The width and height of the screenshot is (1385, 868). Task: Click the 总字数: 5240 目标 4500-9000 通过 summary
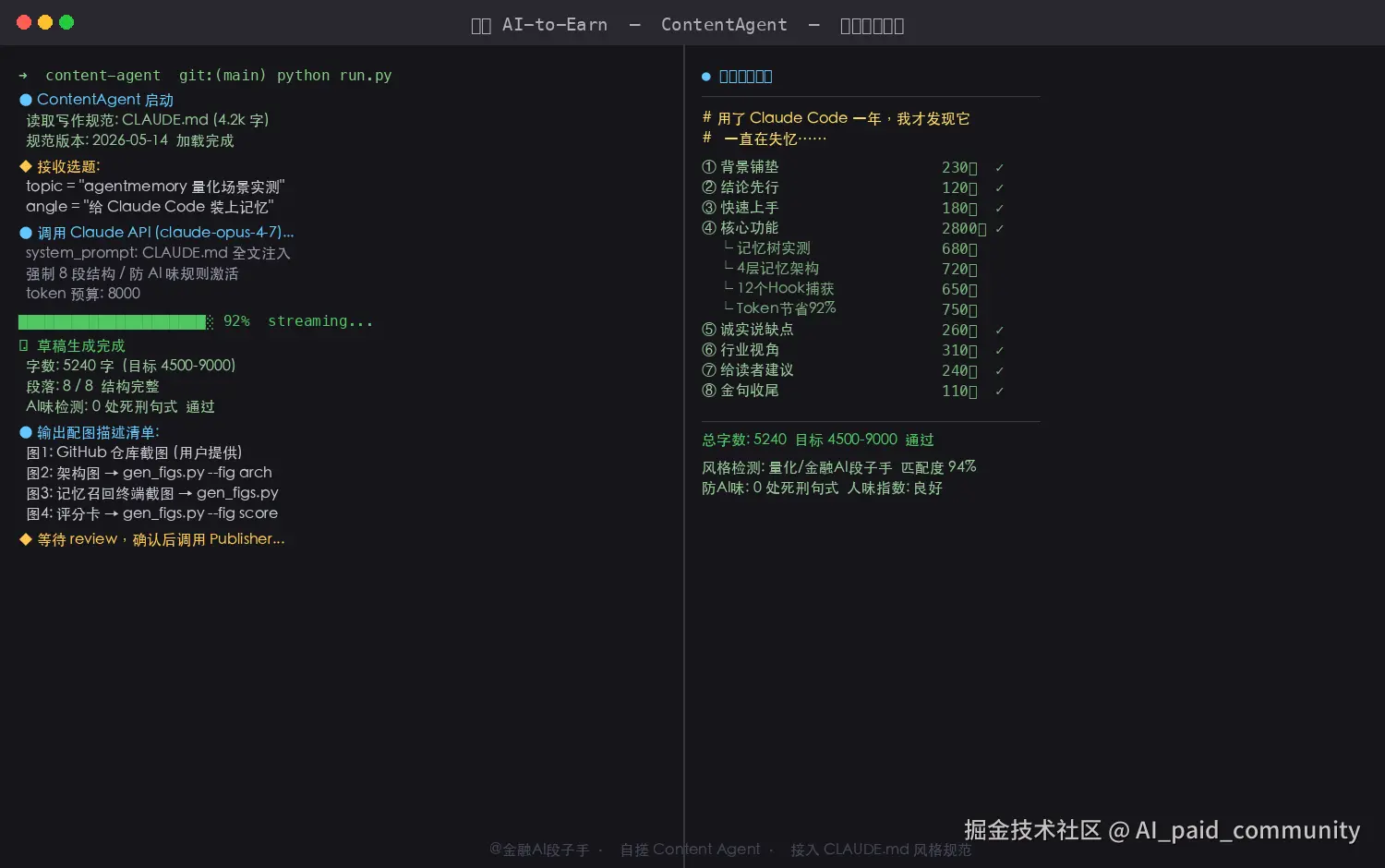coord(818,440)
